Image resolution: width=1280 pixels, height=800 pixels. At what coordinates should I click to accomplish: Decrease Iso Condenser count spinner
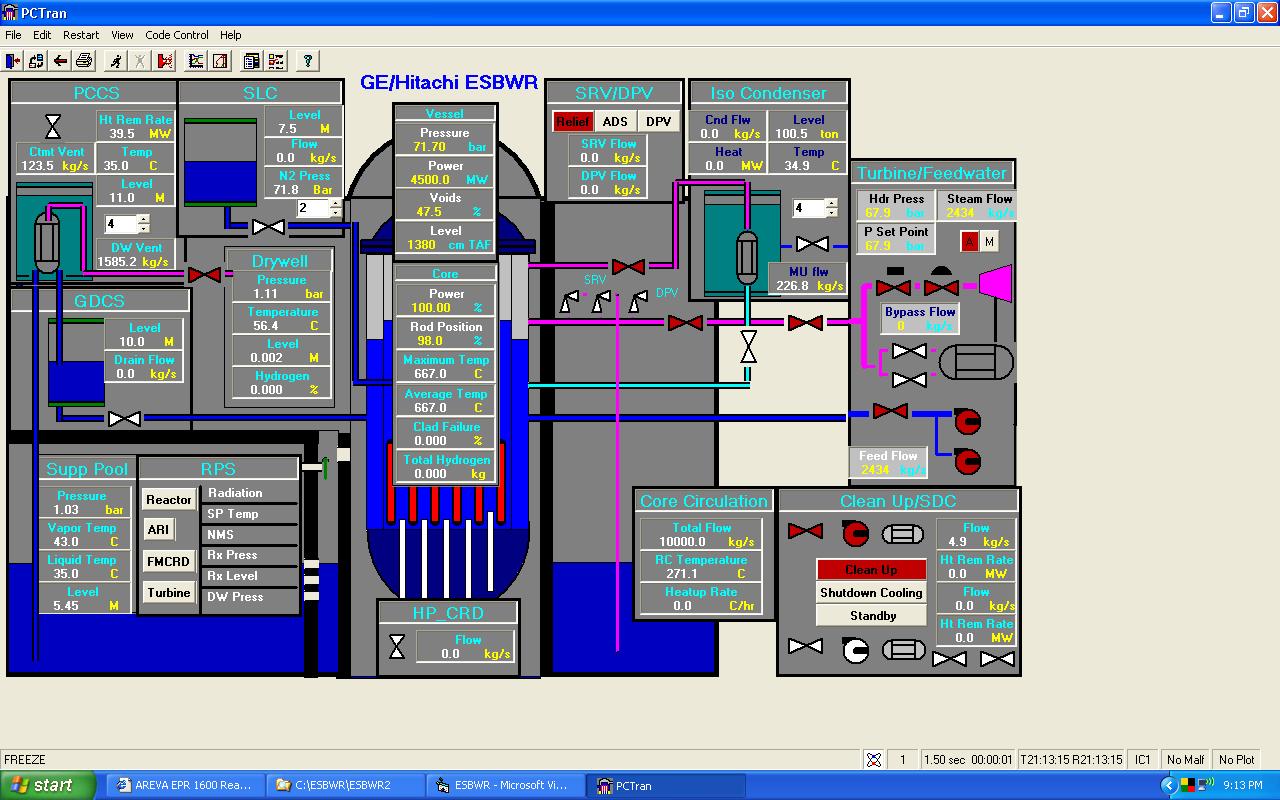(x=830, y=213)
